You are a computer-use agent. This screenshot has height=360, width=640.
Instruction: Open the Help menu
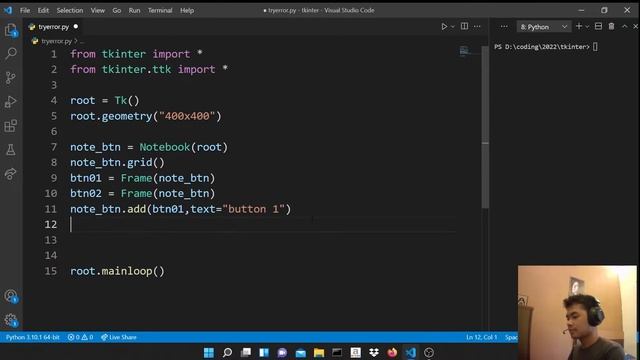187,10
